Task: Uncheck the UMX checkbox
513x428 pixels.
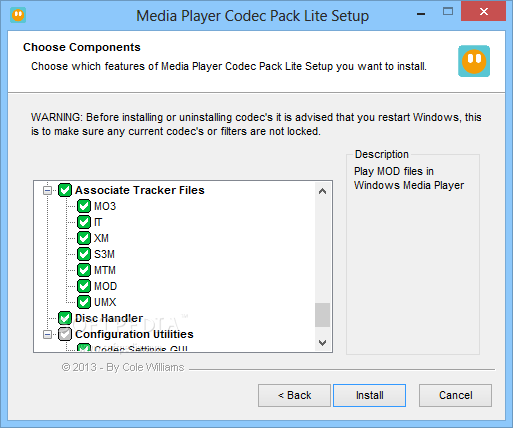Action: [84, 302]
